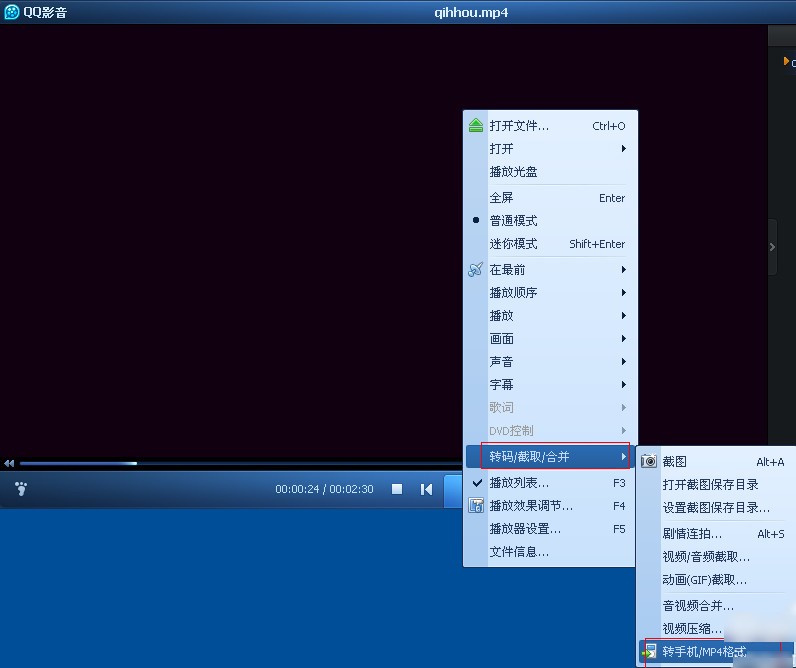The height and width of the screenshot is (668, 796).
Task: Select 文件信息 in context menu
Action: click(519, 552)
